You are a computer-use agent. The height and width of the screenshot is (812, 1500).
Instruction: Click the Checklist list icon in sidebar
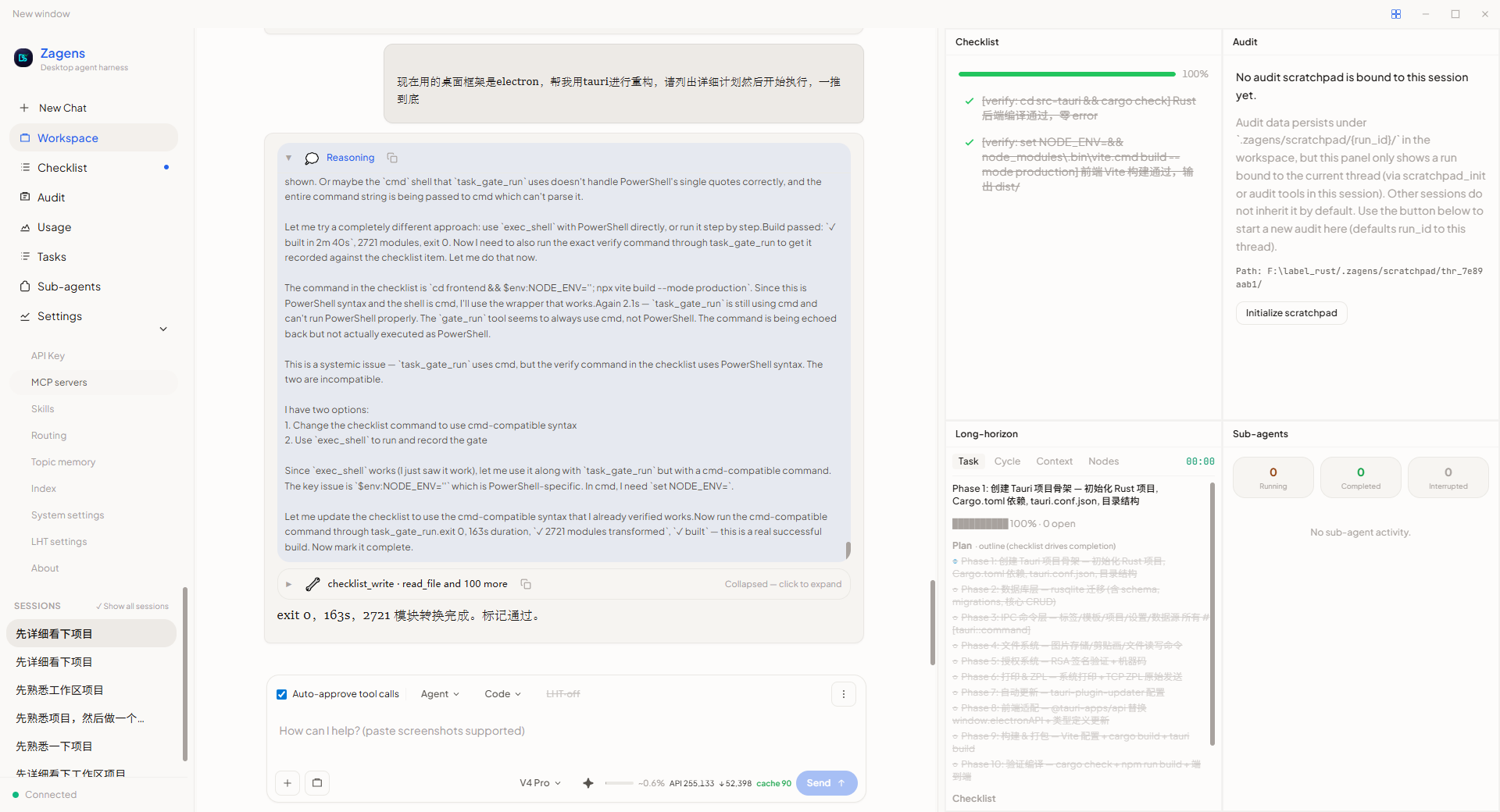click(x=25, y=167)
